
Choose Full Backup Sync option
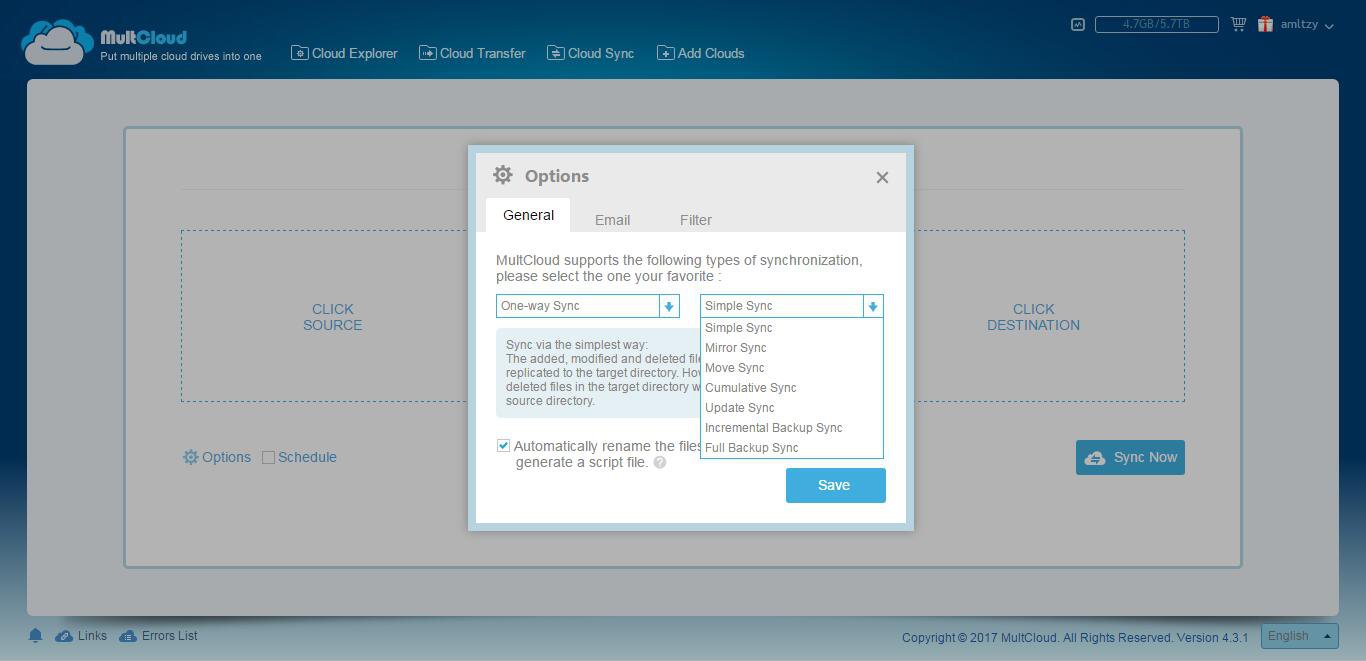(x=792, y=448)
